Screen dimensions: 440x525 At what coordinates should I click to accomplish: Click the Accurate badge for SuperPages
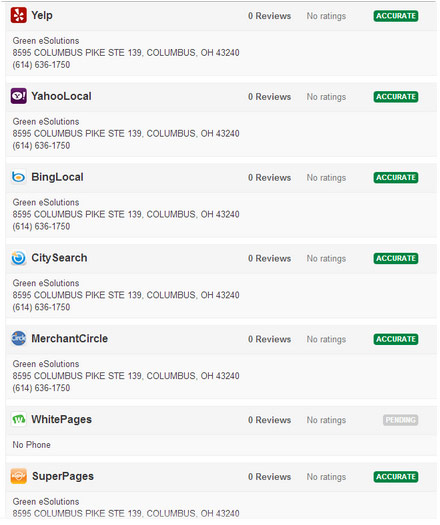tap(396, 477)
